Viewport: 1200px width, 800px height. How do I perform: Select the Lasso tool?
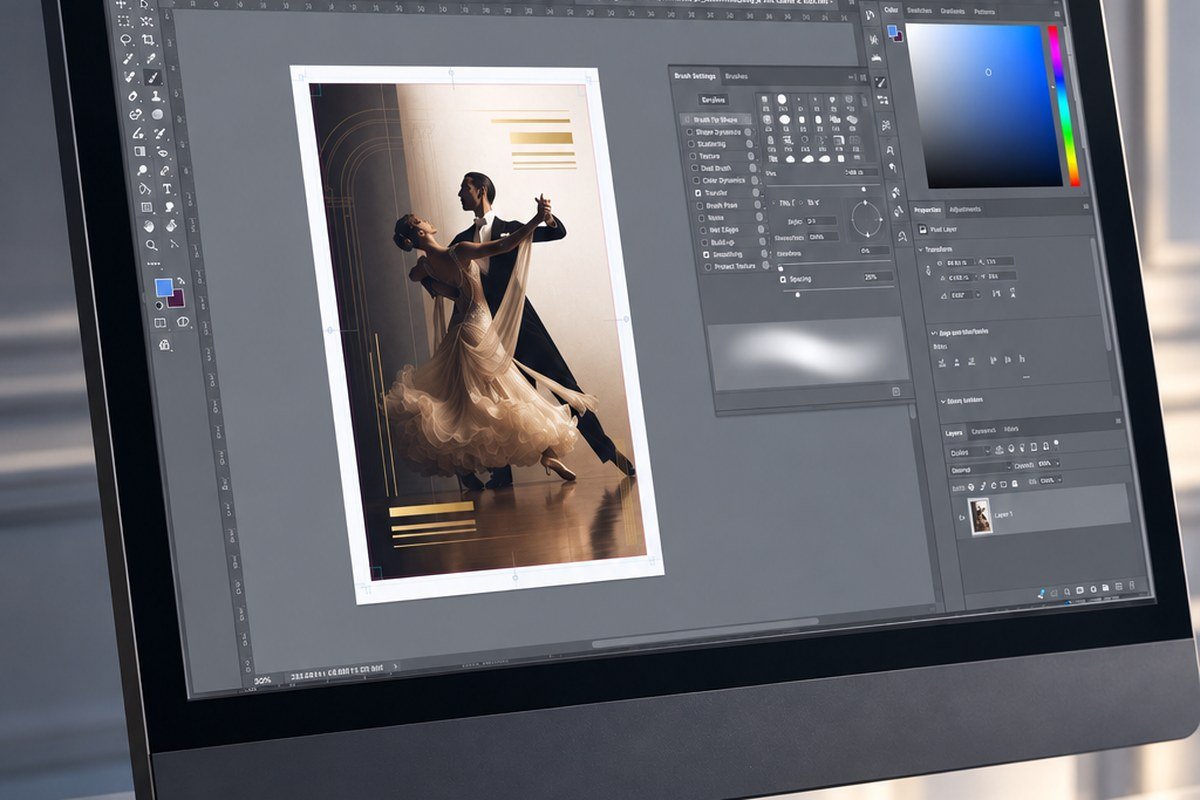click(126, 40)
